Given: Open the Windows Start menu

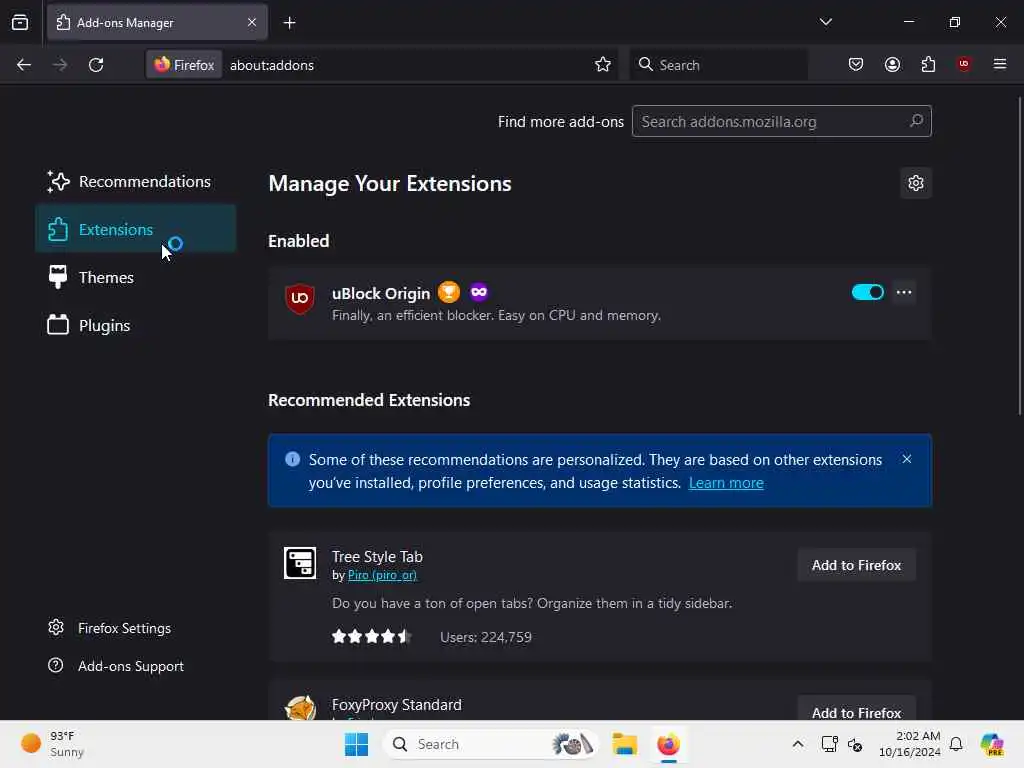Looking at the screenshot, I should point(356,744).
